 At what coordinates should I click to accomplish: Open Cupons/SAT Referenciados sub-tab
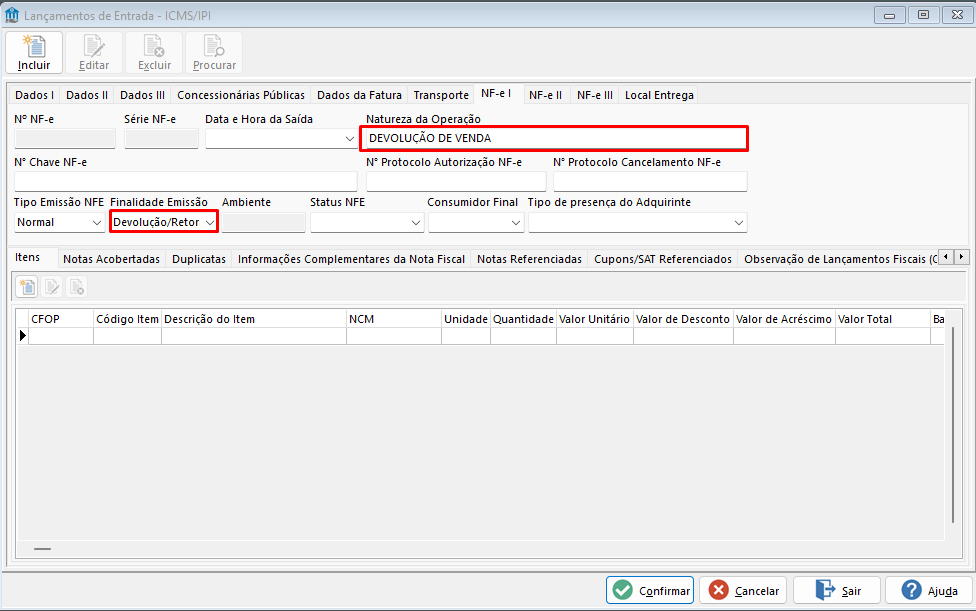663,259
